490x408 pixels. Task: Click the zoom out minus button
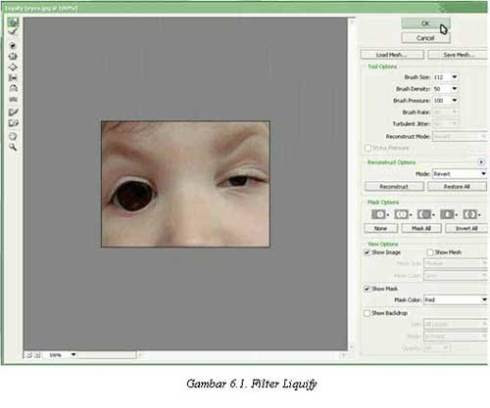(29, 355)
